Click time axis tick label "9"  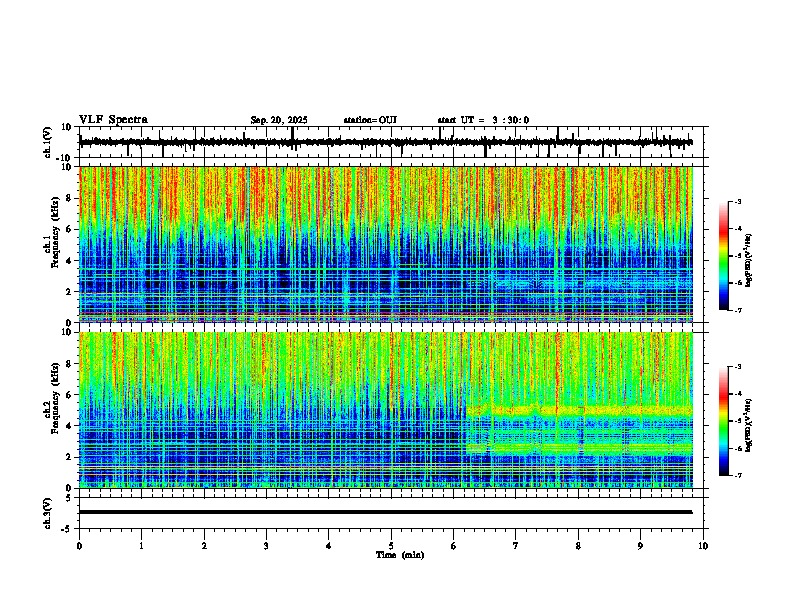coord(640,546)
